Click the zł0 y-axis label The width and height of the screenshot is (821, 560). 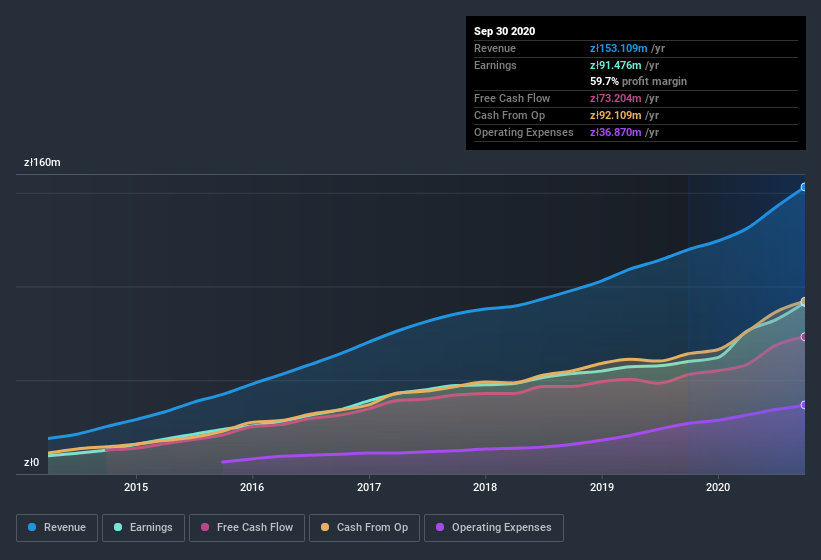[x=31, y=462]
